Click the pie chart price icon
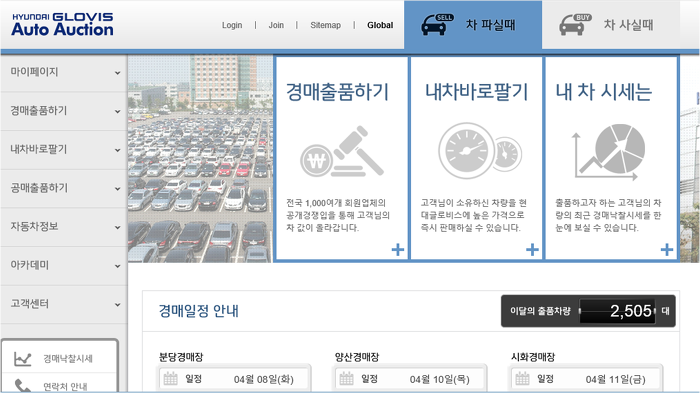 tap(608, 152)
